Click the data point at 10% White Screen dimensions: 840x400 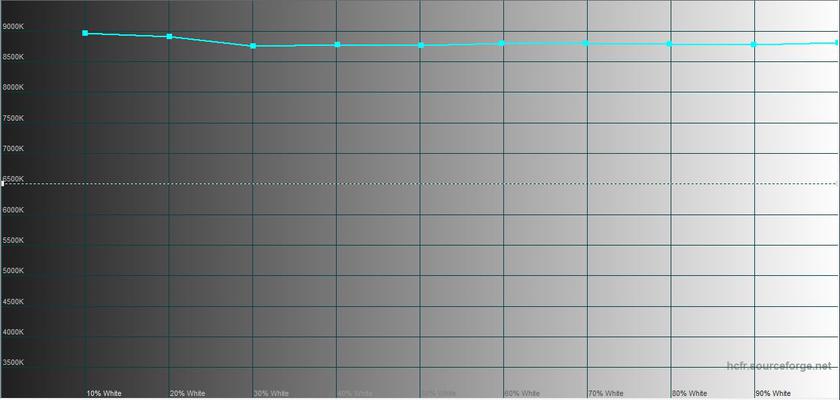85,33
